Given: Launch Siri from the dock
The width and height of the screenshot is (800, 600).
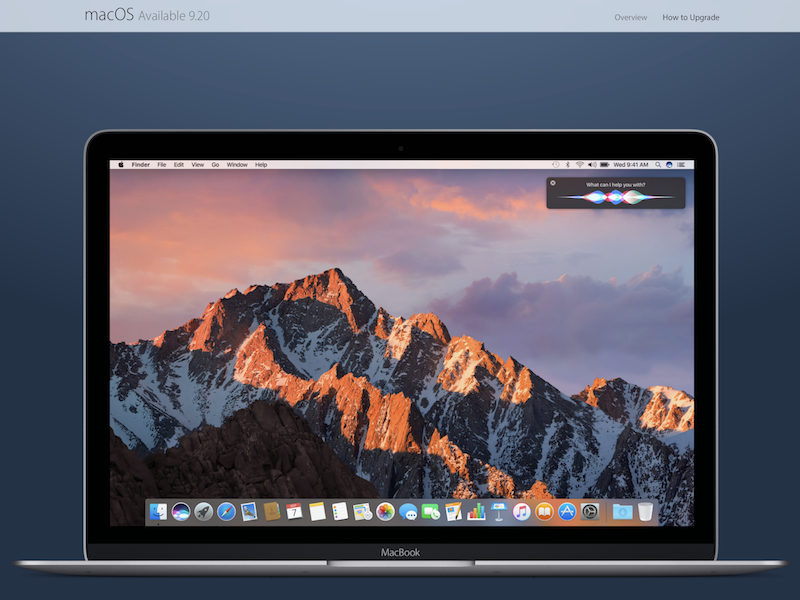Looking at the screenshot, I should click(181, 512).
